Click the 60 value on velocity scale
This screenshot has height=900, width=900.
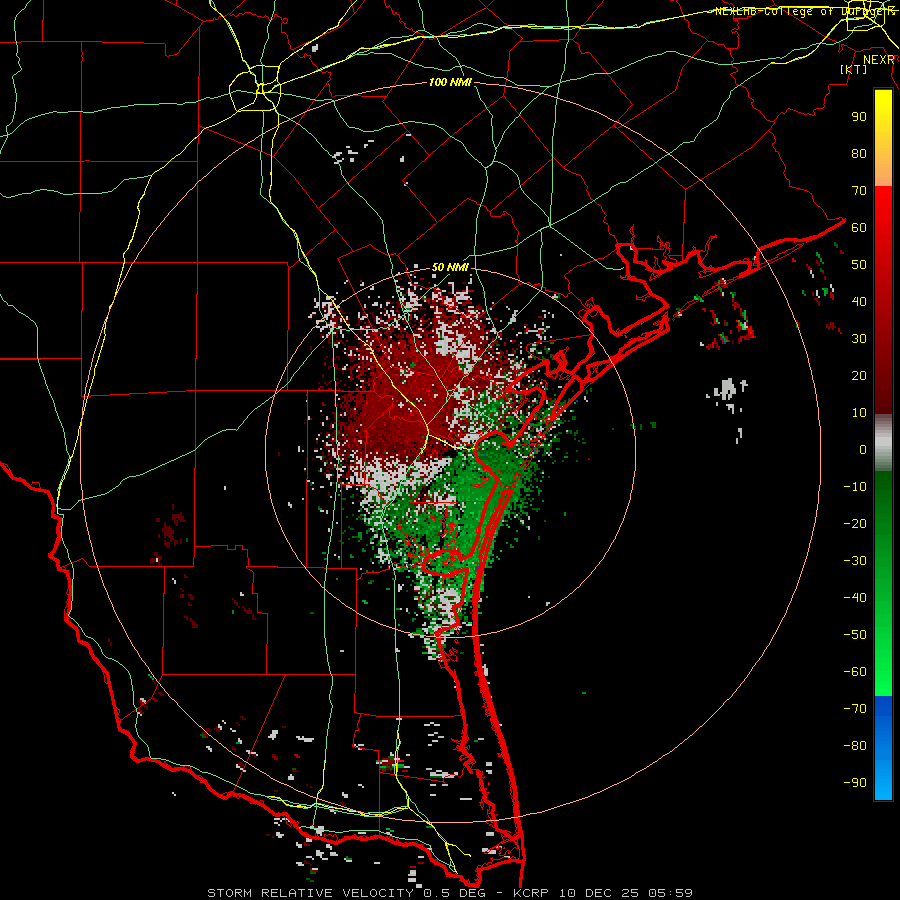[859, 228]
